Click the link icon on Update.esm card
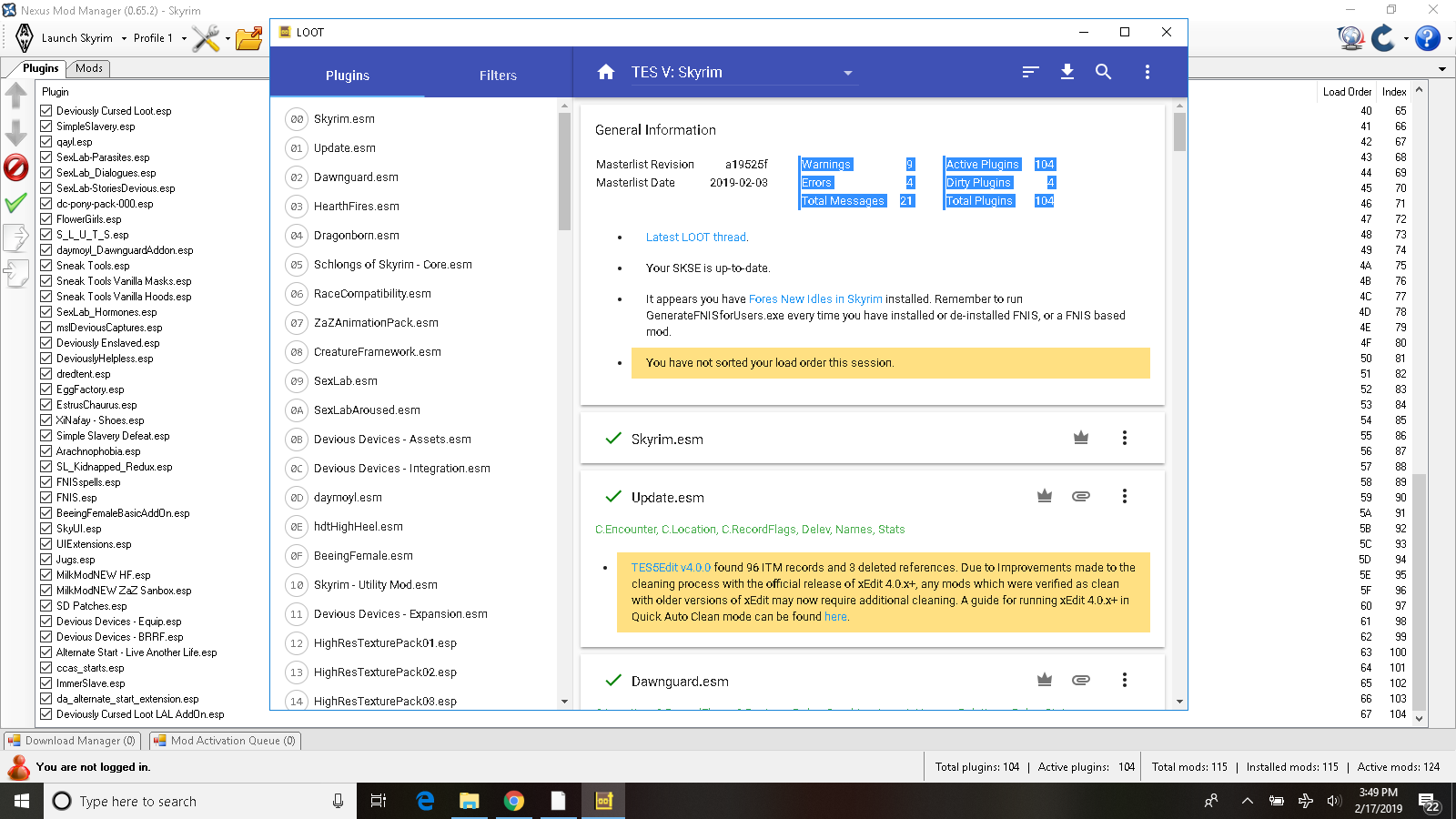 click(1081, 496)
